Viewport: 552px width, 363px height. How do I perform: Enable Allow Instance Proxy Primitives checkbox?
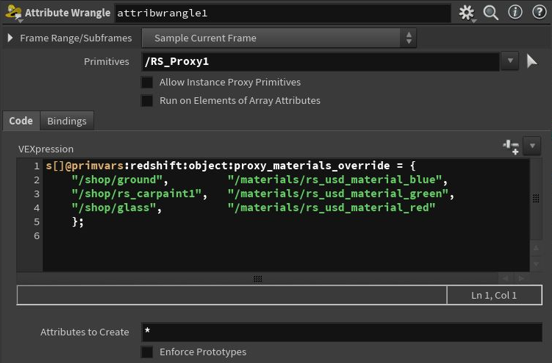[x=147, y=82]
